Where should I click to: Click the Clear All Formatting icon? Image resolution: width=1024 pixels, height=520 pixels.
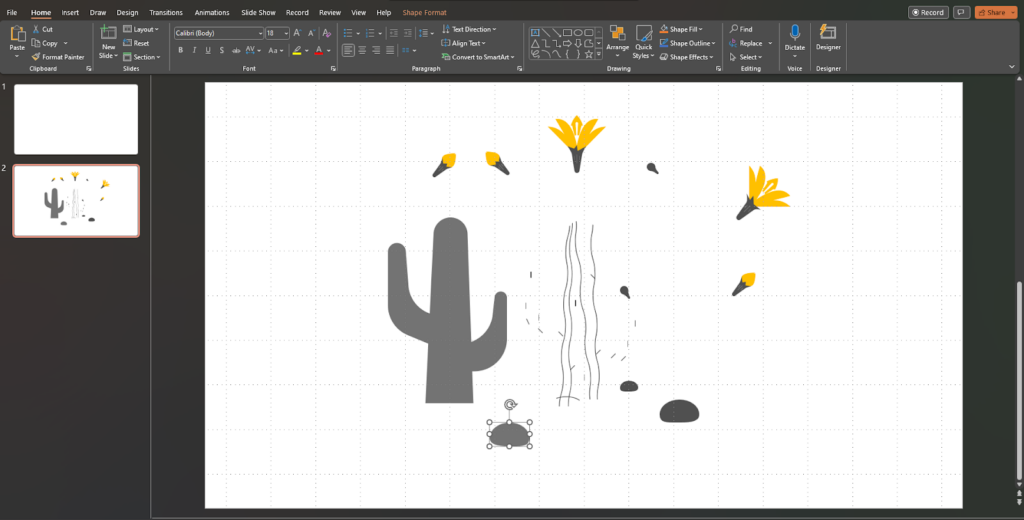(x=326, y=33)
